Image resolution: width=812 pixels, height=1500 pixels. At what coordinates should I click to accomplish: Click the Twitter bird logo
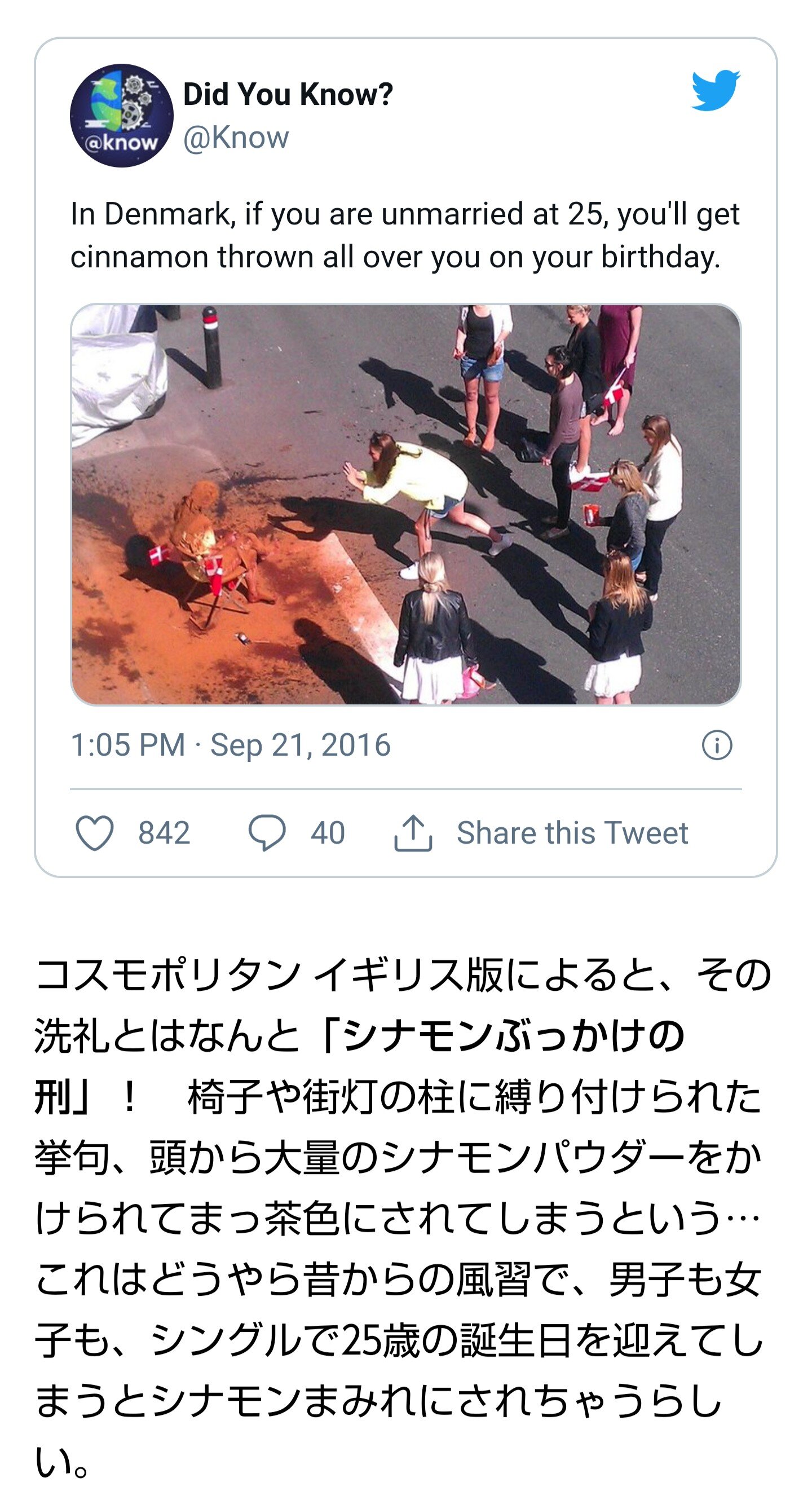716,90
